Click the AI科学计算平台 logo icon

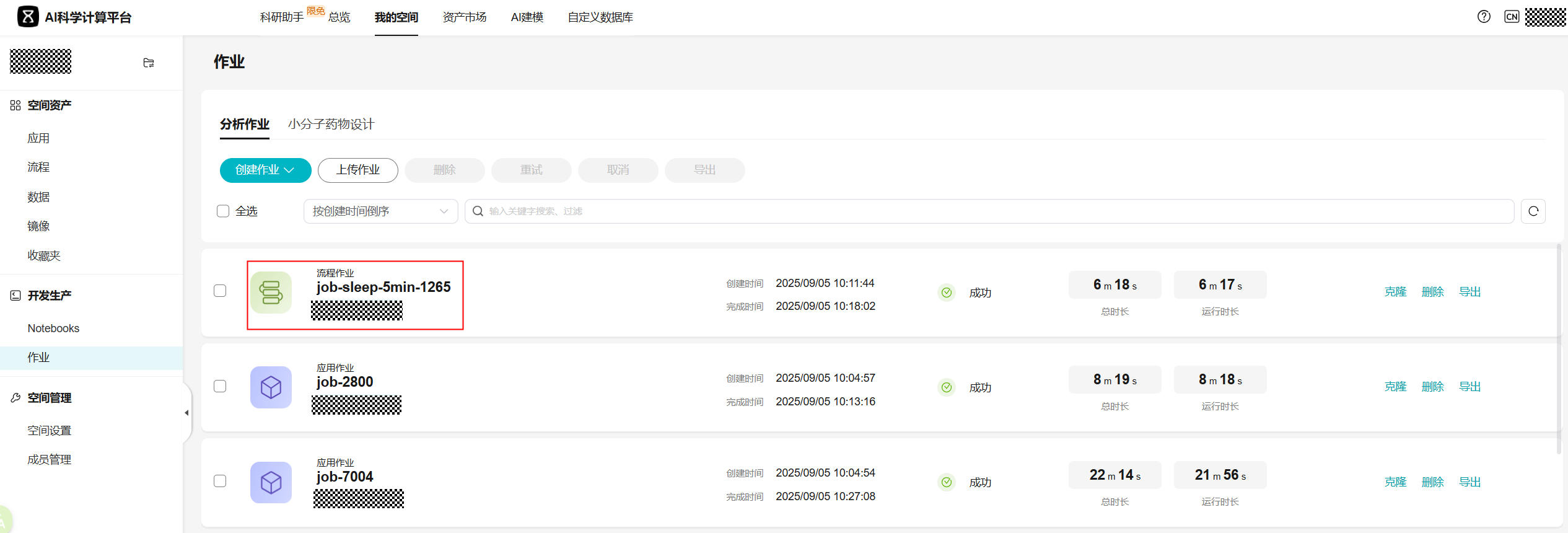[x=28, y=17]
